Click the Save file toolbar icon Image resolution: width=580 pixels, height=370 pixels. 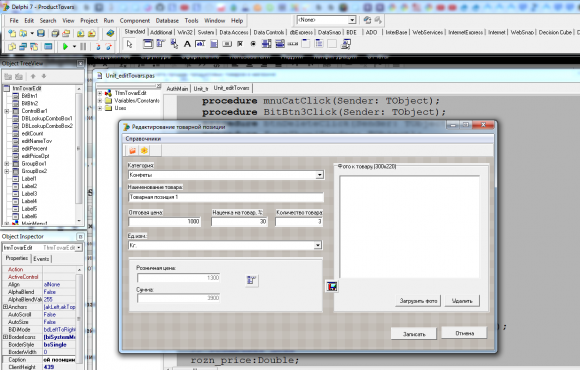point(41,33)
